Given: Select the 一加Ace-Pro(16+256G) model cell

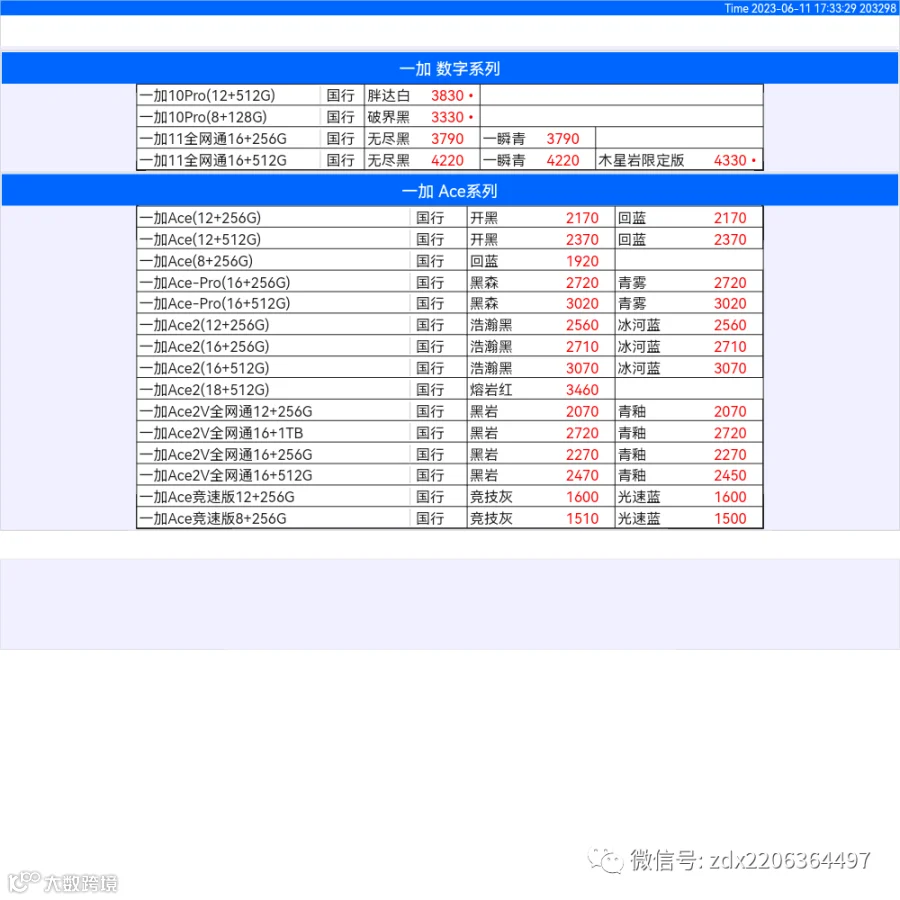Looking at the screenshot, I should click(273, 282).
